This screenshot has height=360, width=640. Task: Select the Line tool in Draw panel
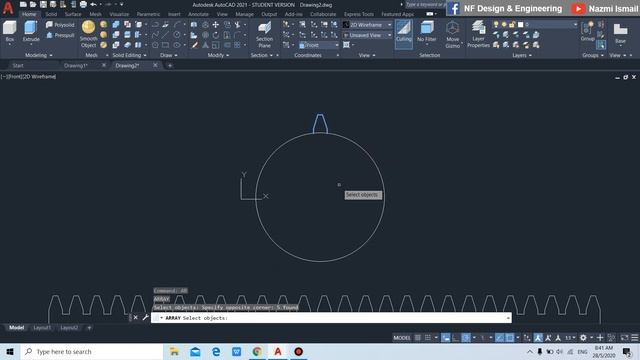[x=165, y=35]
